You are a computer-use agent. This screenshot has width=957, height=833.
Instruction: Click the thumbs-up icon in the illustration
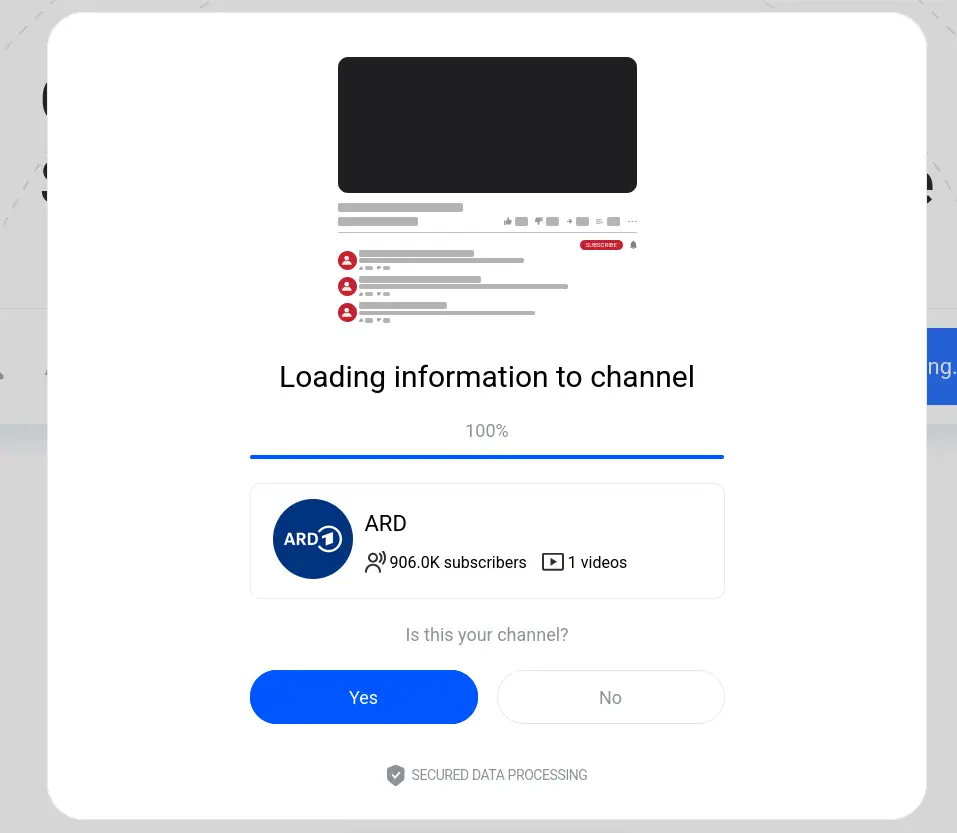pyautogui.click(x=508, y=221)
